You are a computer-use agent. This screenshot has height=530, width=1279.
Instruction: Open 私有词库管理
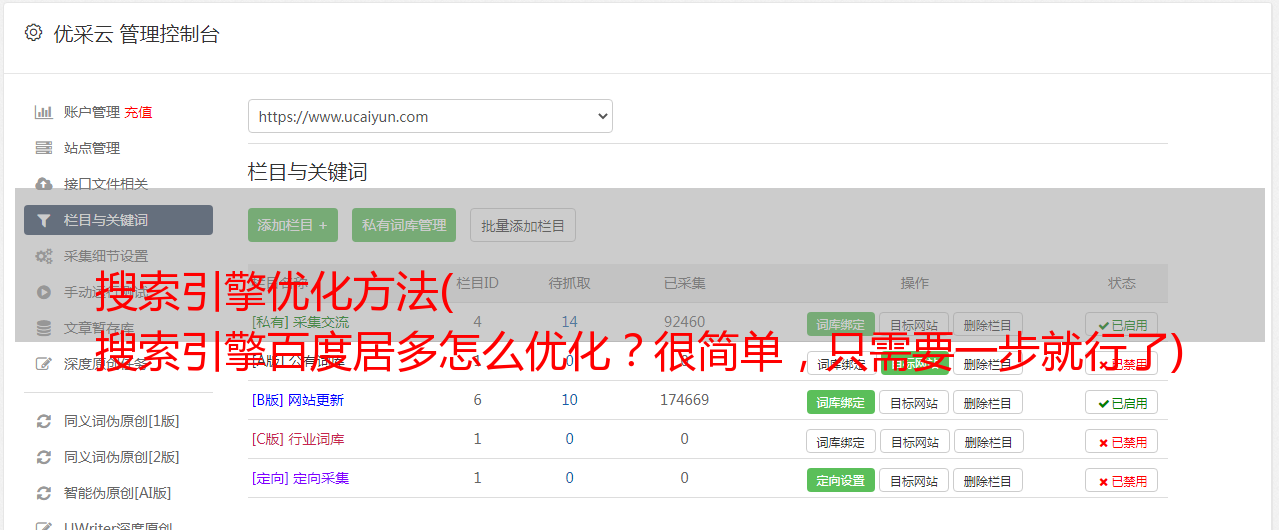tap(404, 225)
